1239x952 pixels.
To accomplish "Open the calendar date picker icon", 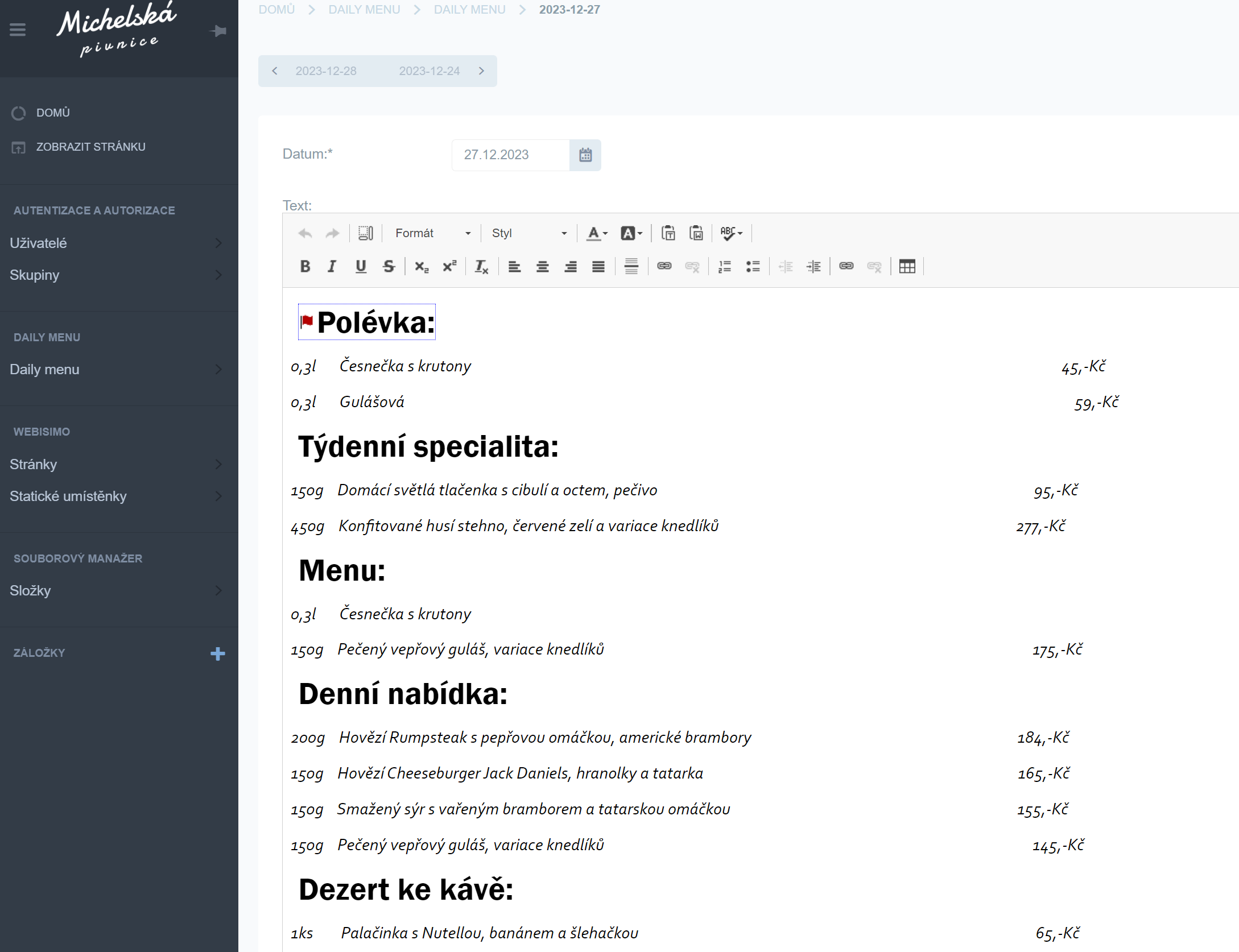I will click(585, 155).
